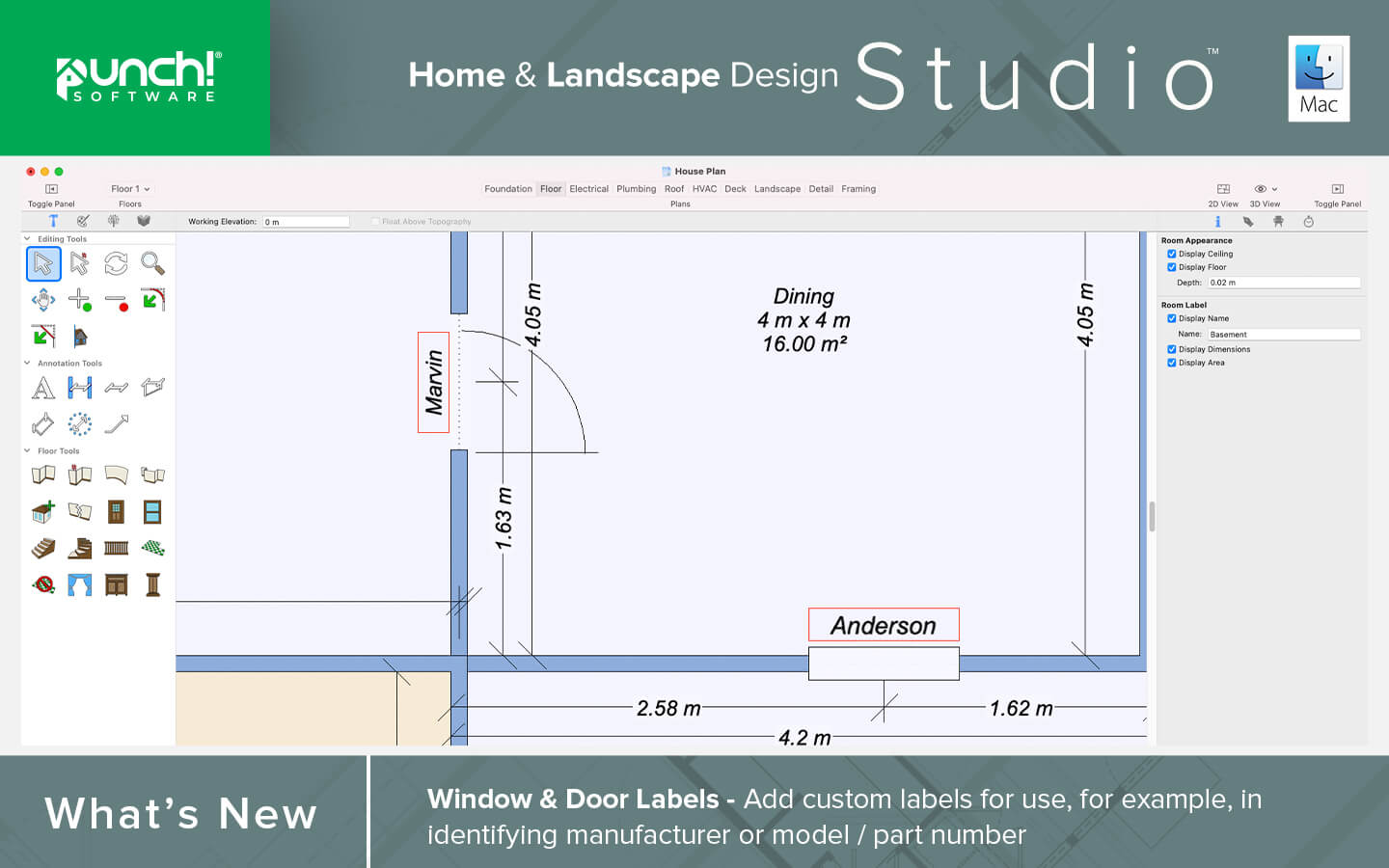Image resolution: width=1389 pixels, height=868 pixels.
Task: Switch to 2D View
Action: [1223, 189]
